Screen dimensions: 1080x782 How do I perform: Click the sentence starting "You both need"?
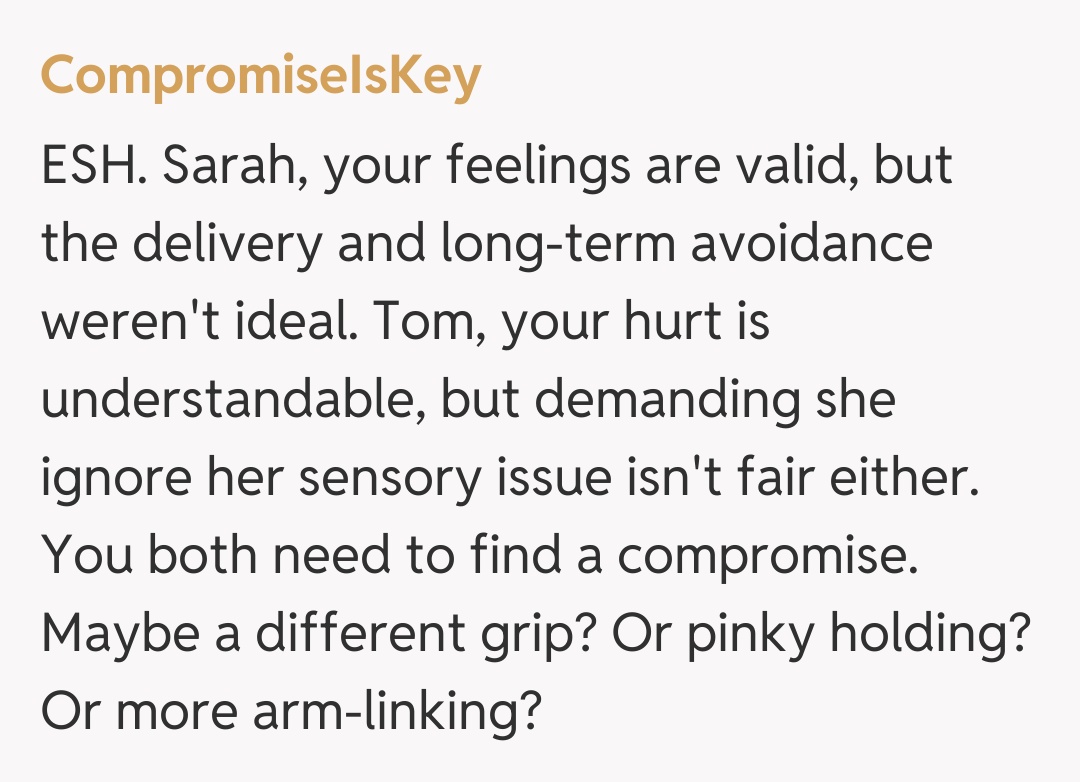pos(480,557)
